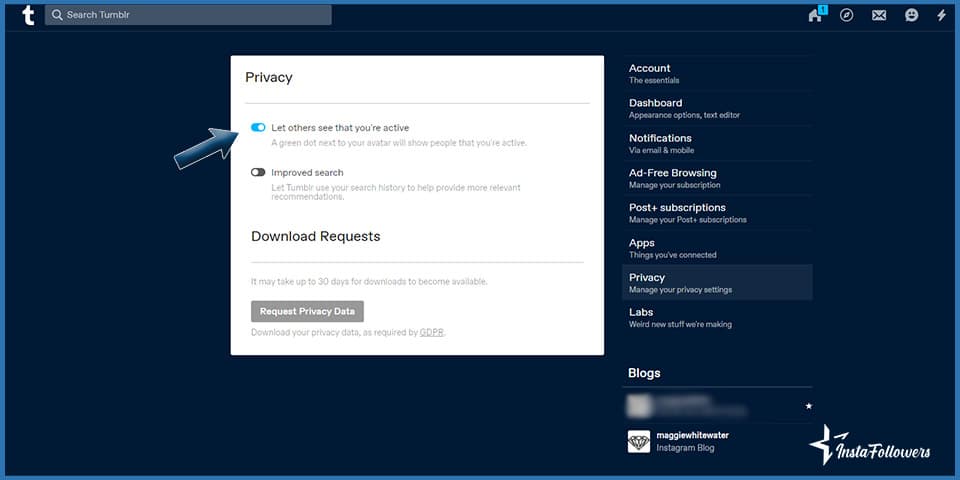Open the Inbox envelope icon
This screenshot has width=960, height=480.
coord(879,15)
